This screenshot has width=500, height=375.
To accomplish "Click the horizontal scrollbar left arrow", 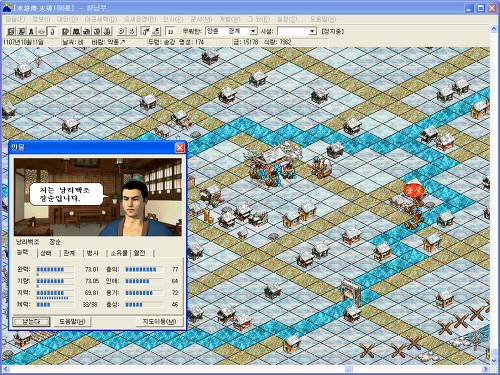I will click(6, 369).
